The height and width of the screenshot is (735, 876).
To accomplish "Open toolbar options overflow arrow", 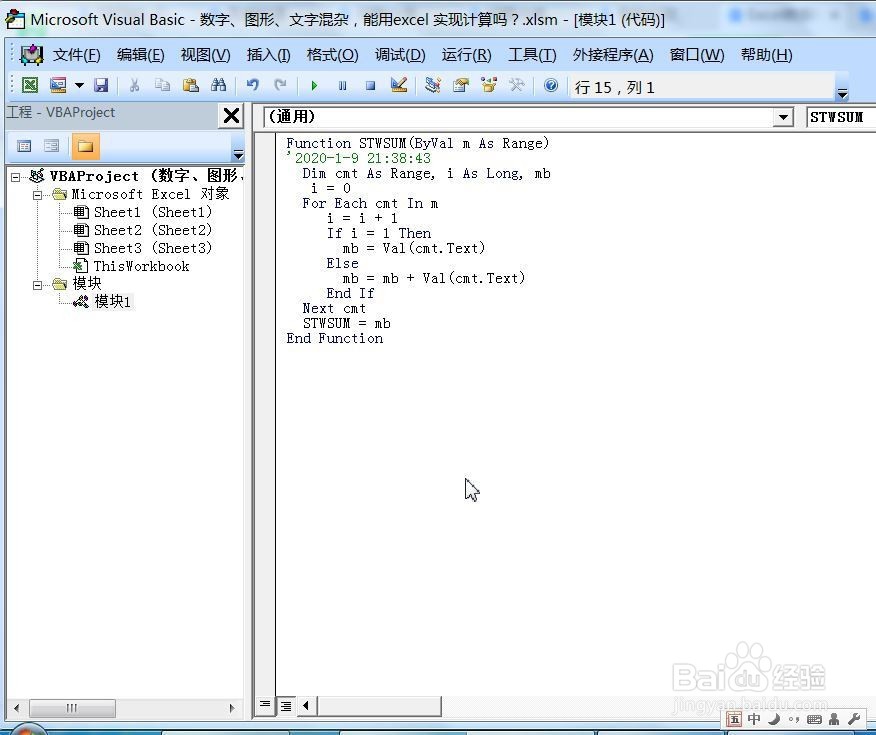I will click(x=842, y=94).
